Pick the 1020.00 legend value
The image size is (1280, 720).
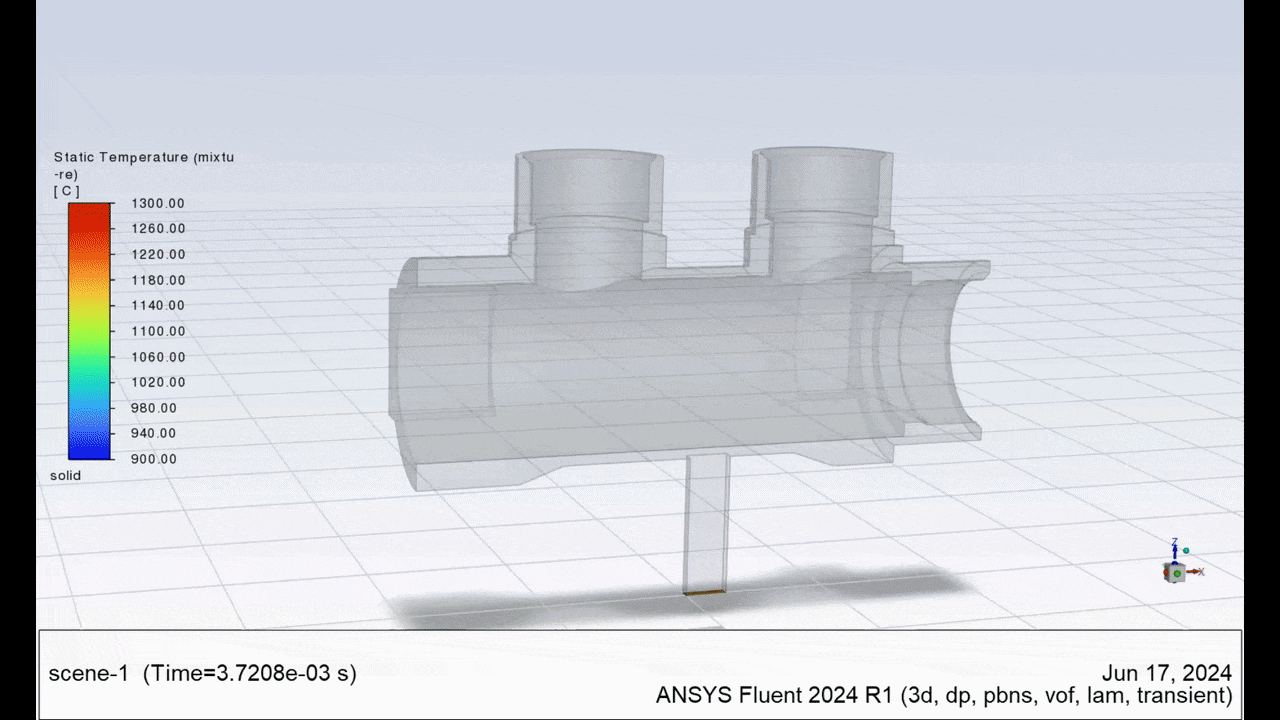[159, 382]
